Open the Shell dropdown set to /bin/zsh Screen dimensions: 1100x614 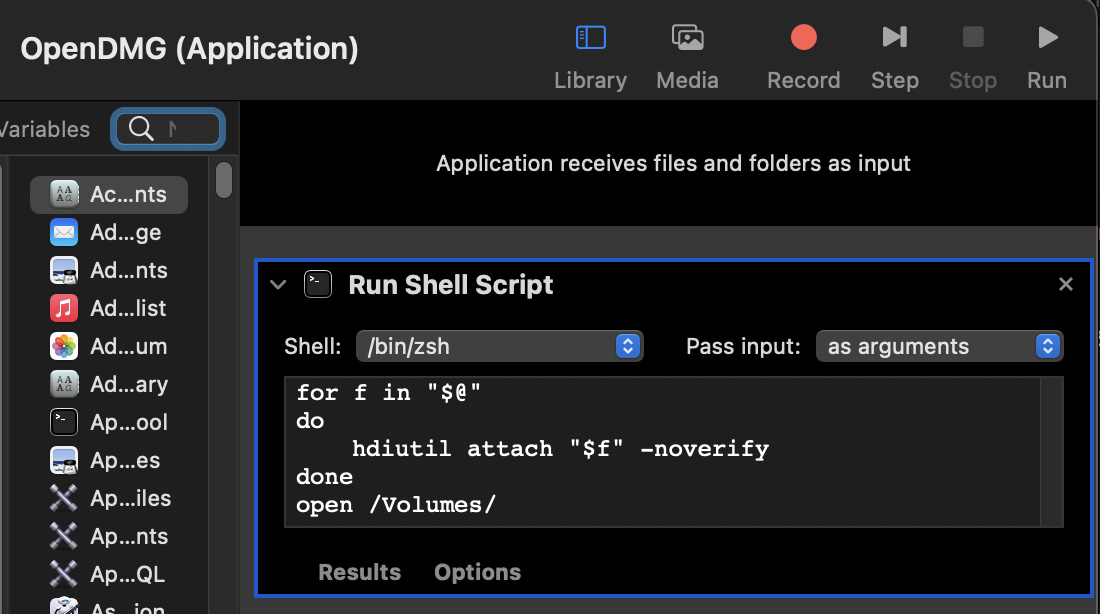[x=499, y=346]
